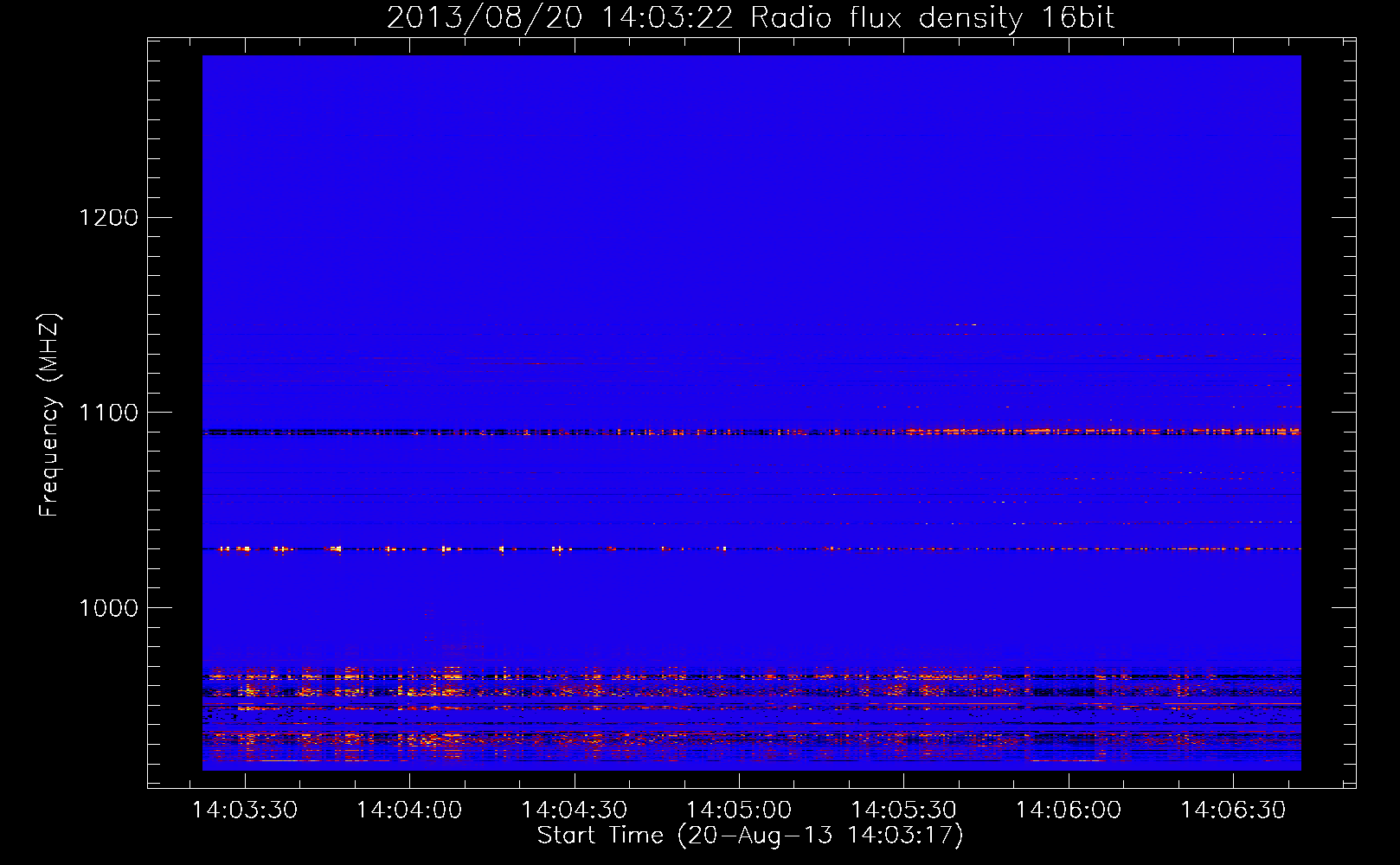Screen dimensions: 1400x865
Task: Click the 14:04:00 time tick label
Action: [409, 811]
